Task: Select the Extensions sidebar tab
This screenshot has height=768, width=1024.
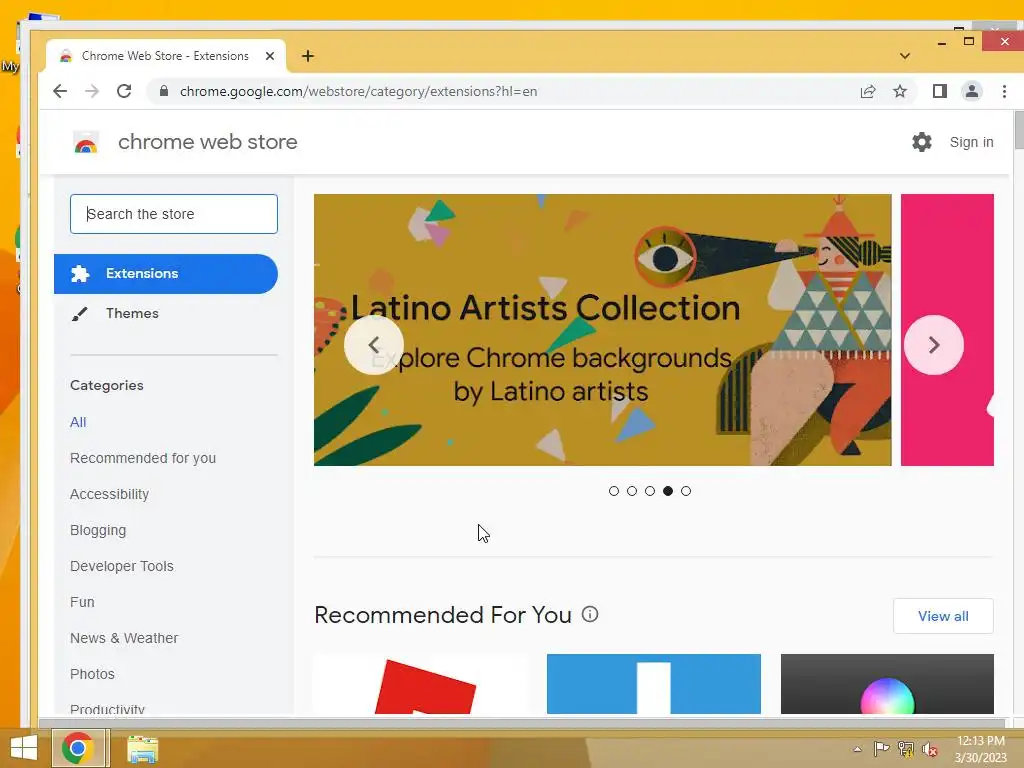Action: pos(166,274)
